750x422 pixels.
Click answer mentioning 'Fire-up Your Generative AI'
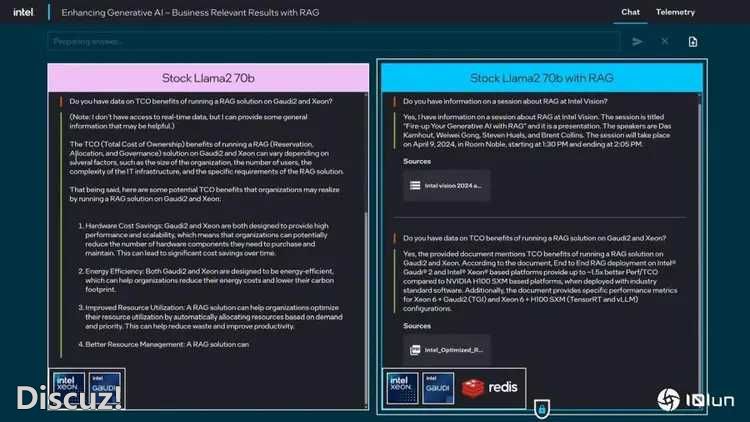537,130
